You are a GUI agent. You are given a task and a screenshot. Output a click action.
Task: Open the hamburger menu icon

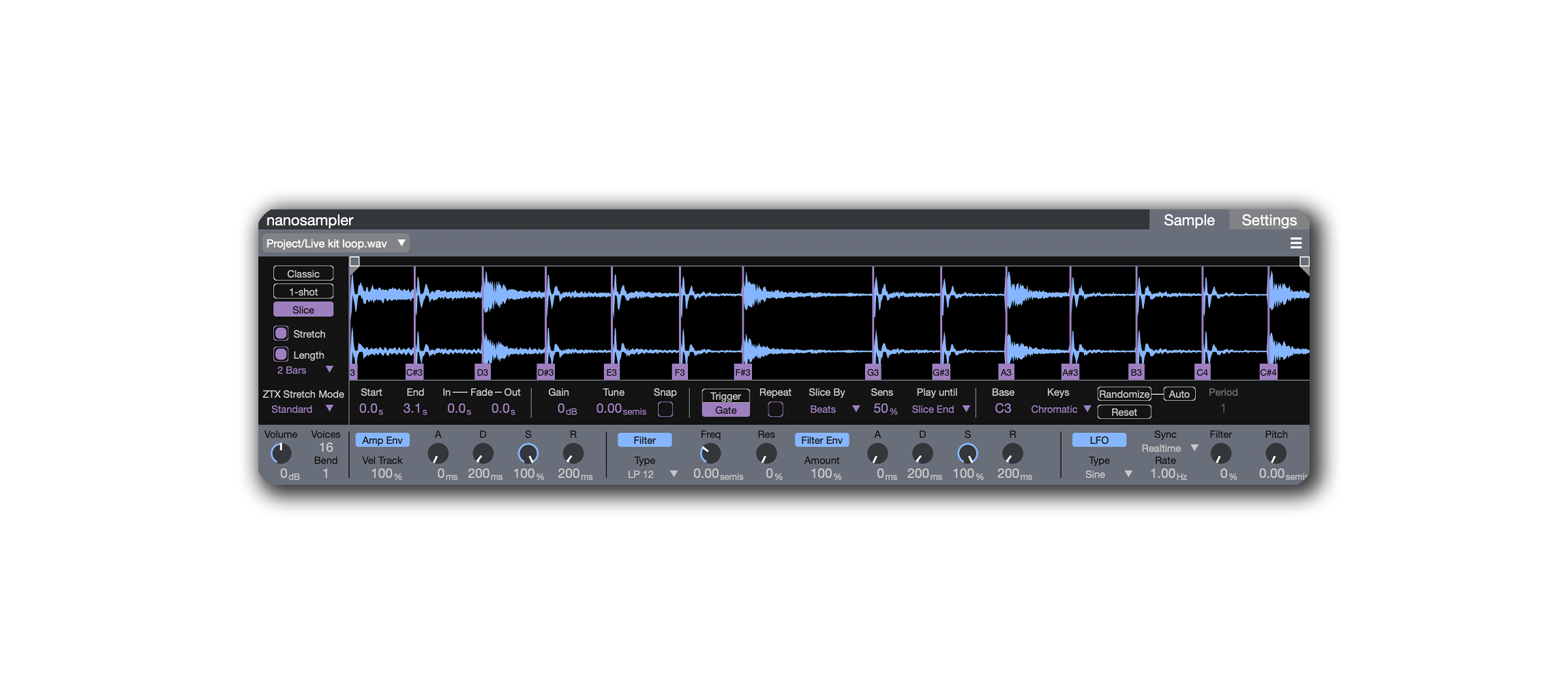[1295, 243]
